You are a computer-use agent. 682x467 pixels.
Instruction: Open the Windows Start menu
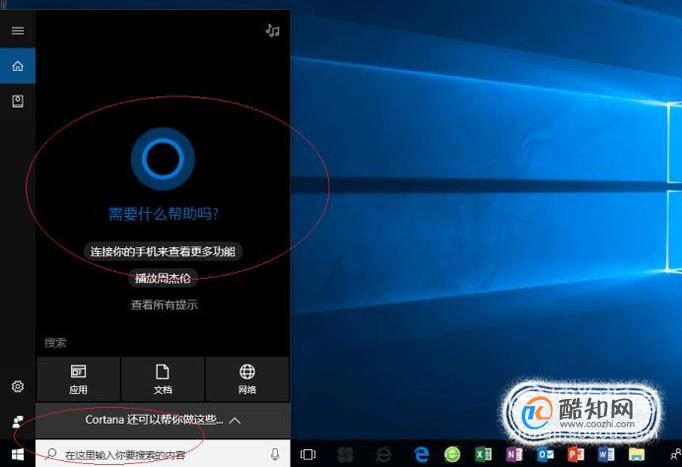coord(17,454)
